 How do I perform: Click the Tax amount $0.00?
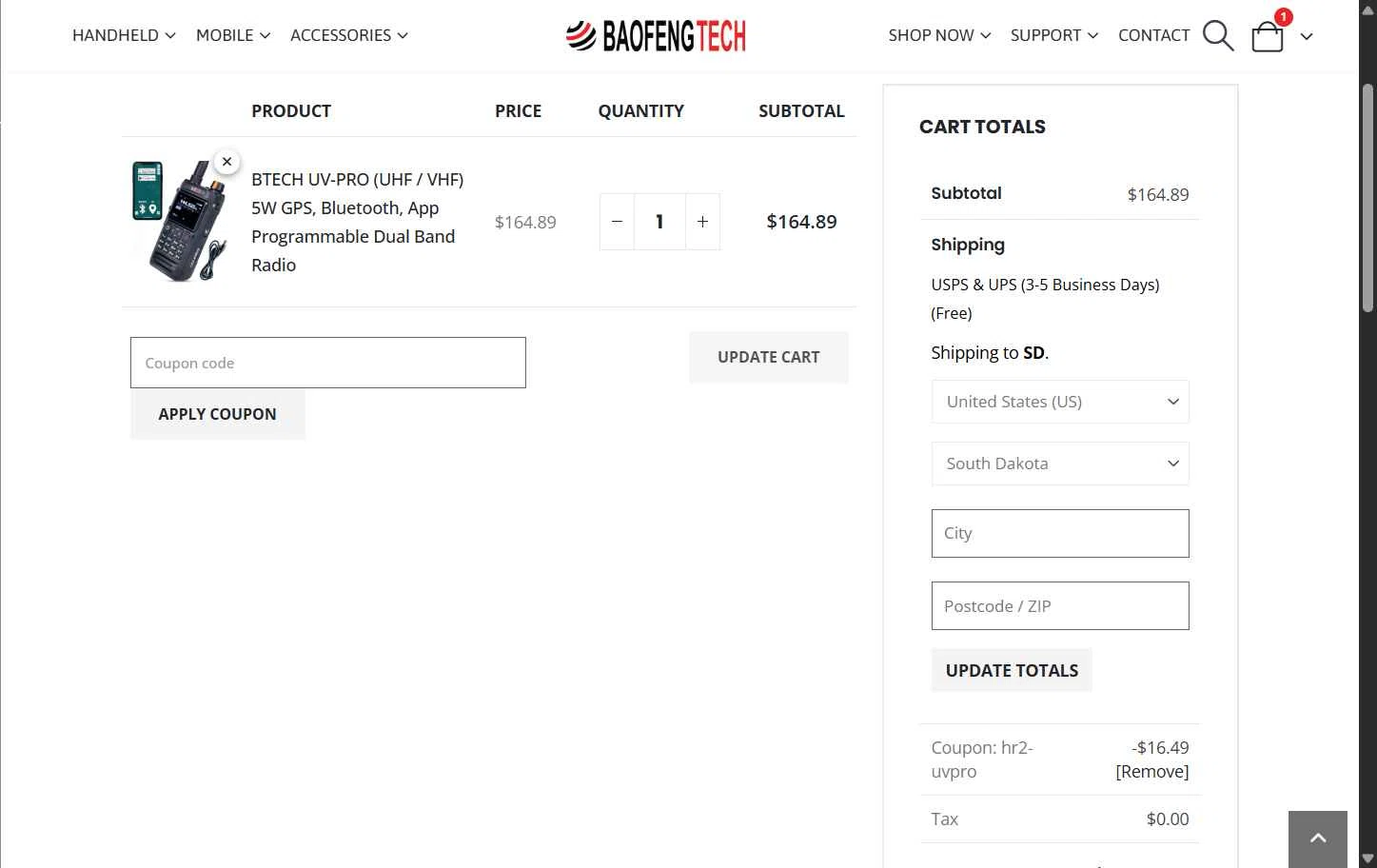(1168, 819)
